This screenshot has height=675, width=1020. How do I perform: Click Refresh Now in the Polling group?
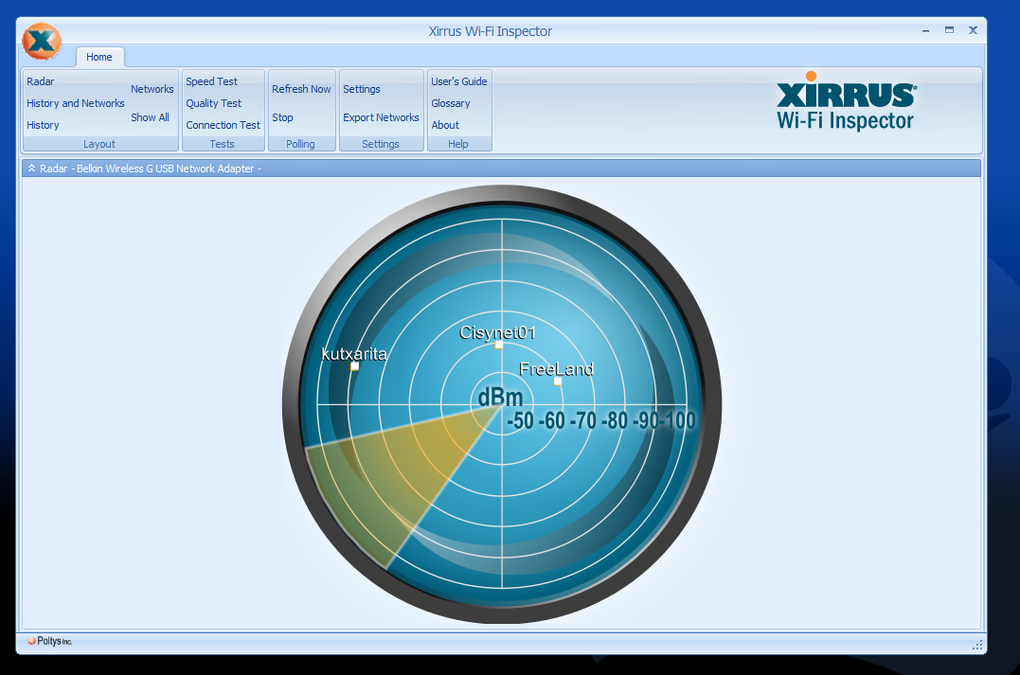click(x=301, y=89)
